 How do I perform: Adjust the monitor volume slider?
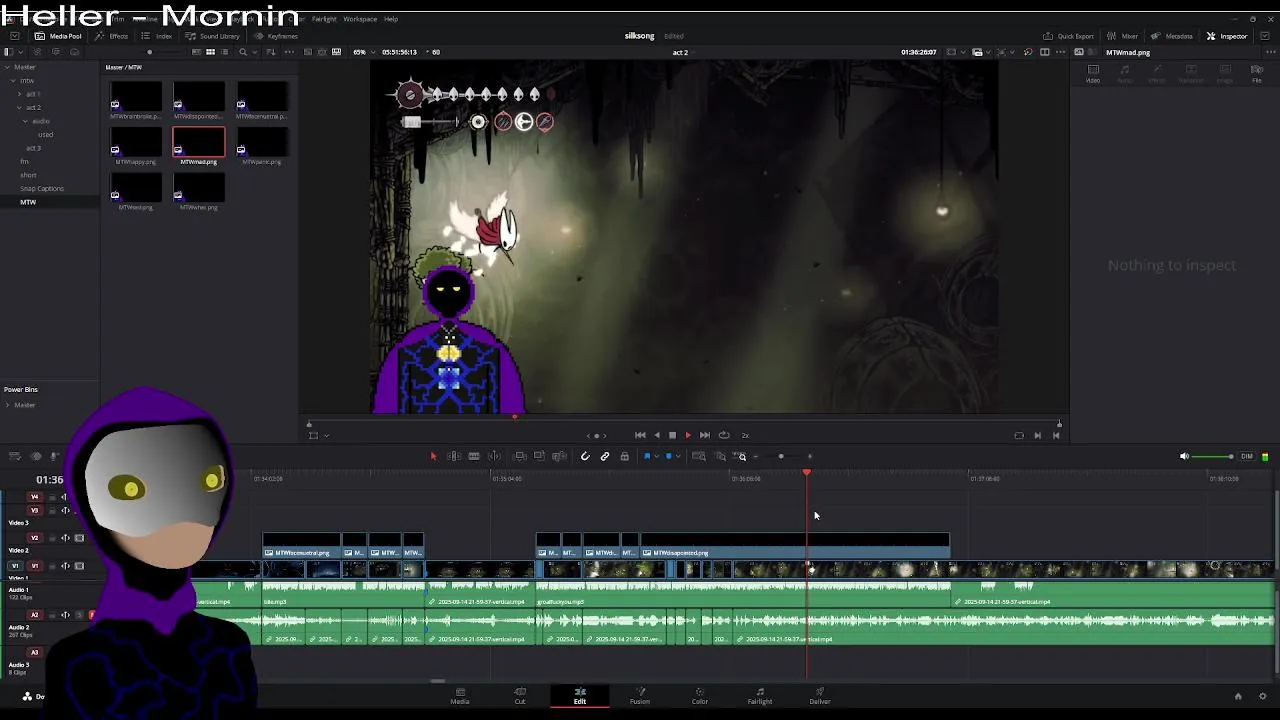click(x=1214, y=457)
